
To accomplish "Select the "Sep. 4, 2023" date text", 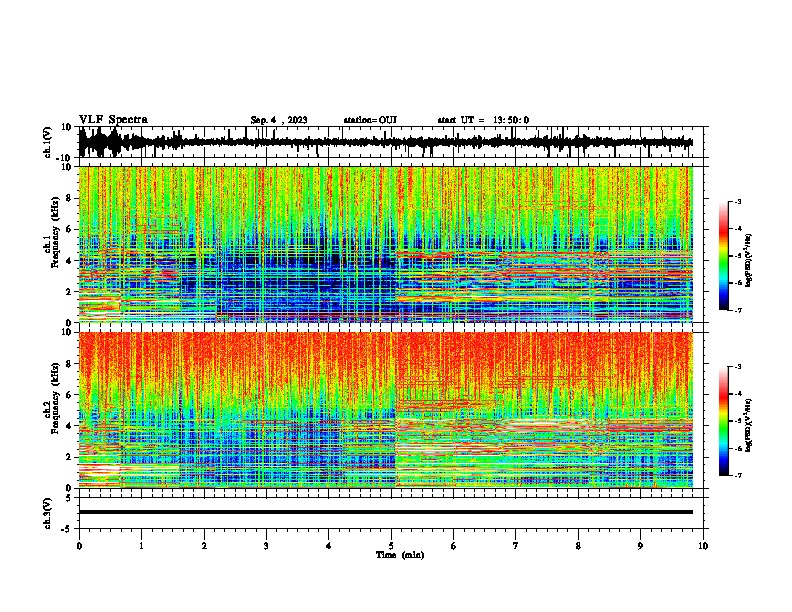I will tap(279, 120).
